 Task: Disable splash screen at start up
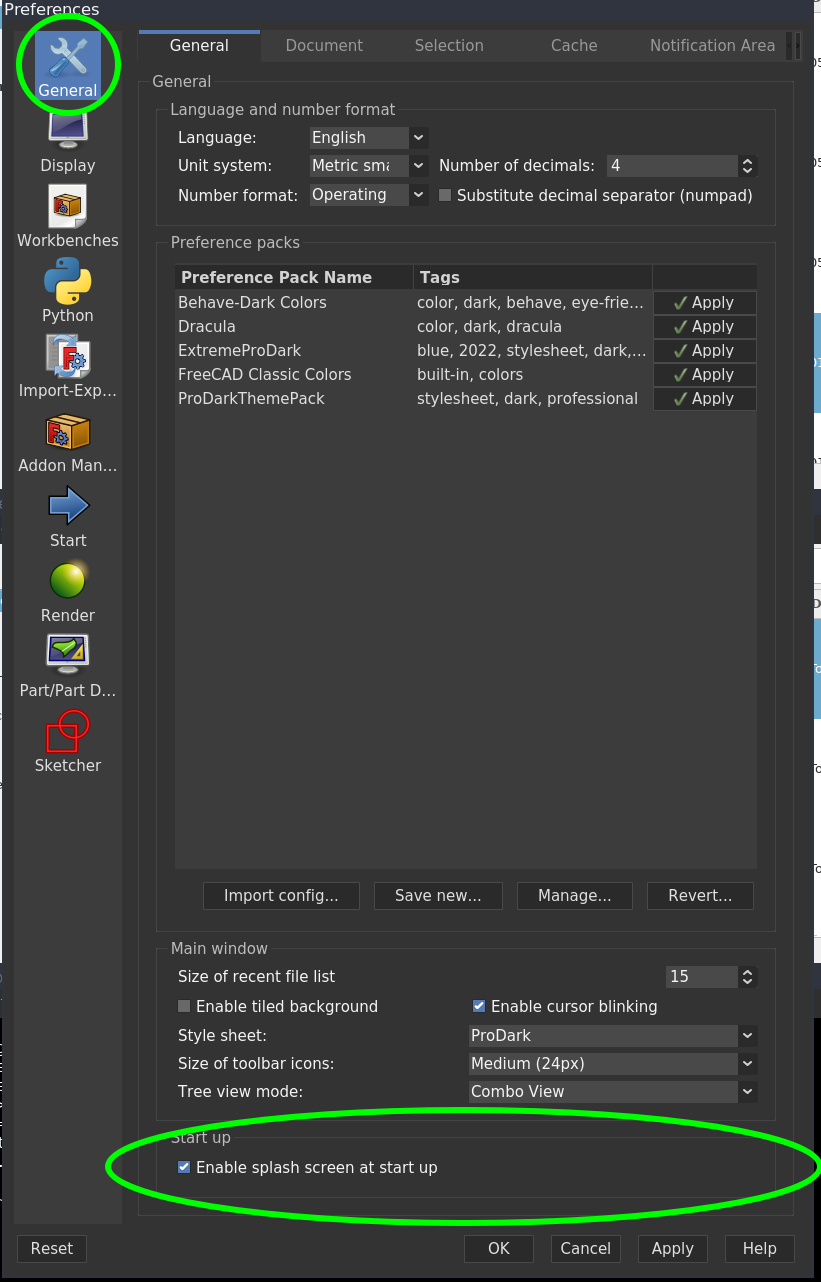click(183, 1167)
